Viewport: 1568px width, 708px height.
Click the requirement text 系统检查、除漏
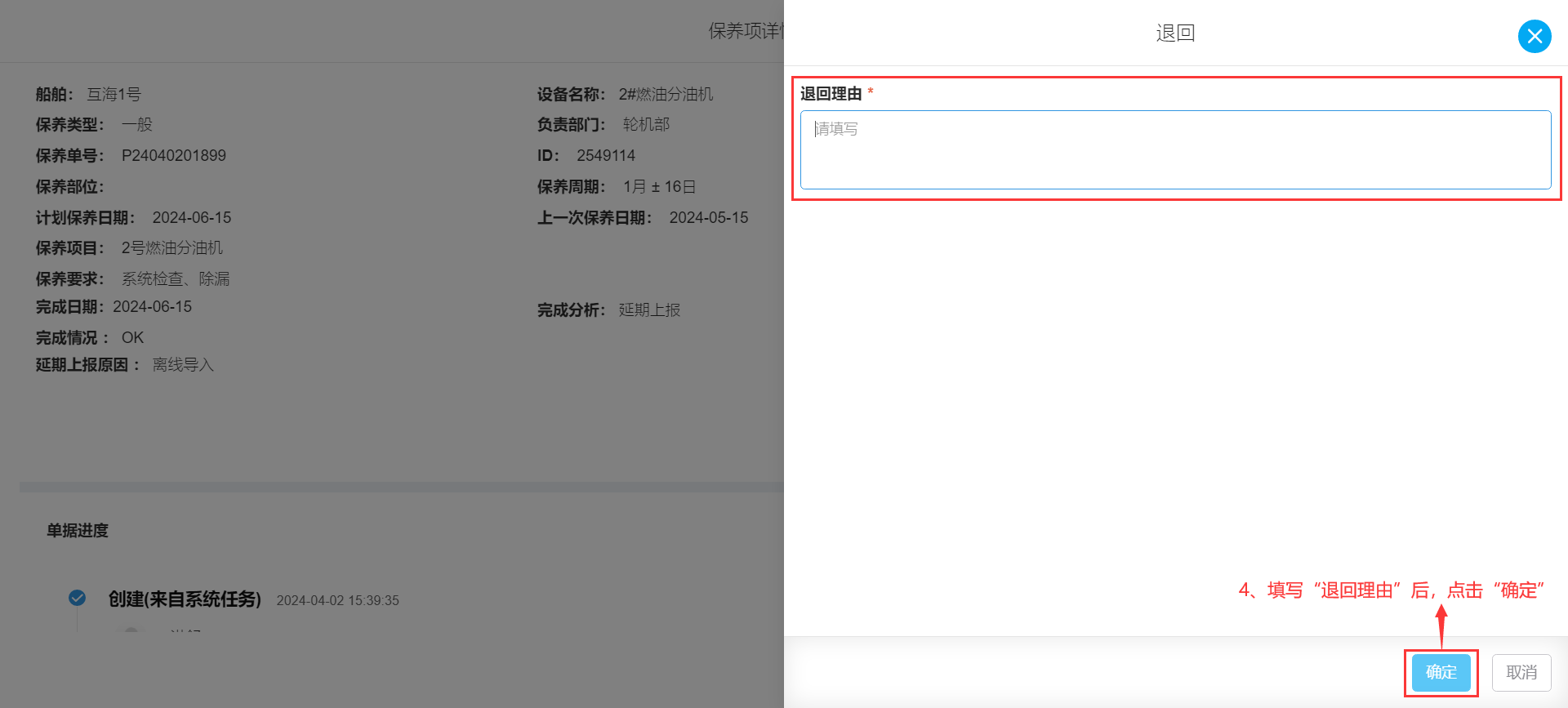[x=176, y=278]
